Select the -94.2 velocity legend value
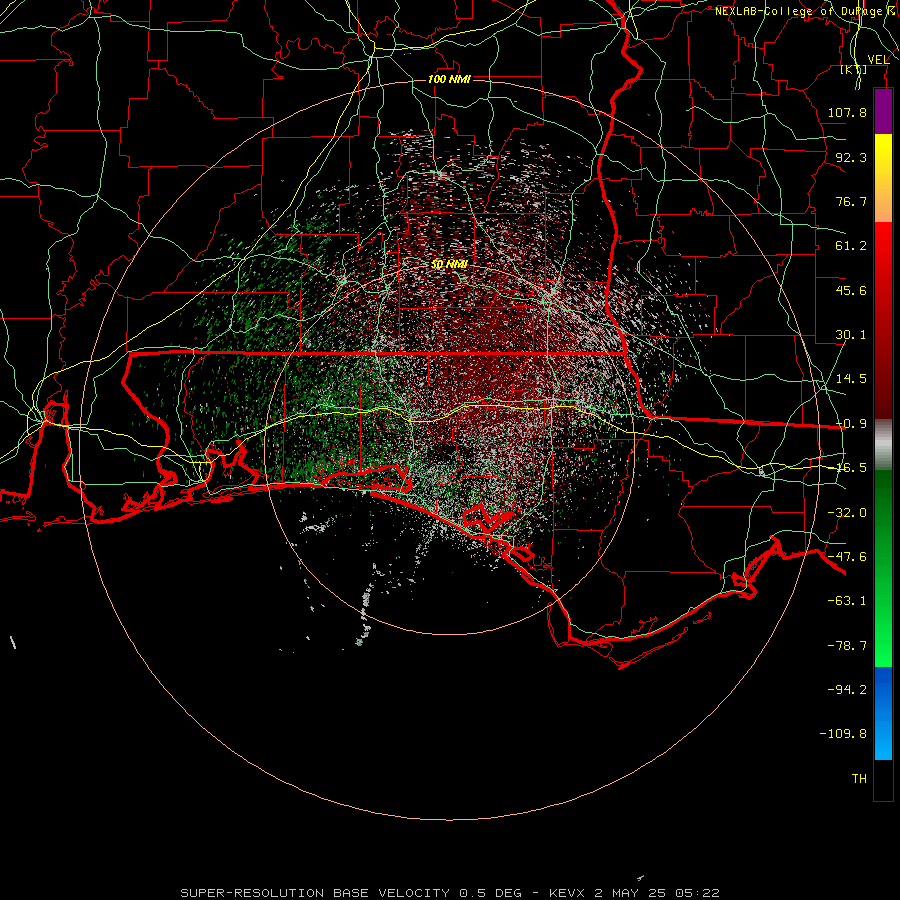 coord(847,690)
